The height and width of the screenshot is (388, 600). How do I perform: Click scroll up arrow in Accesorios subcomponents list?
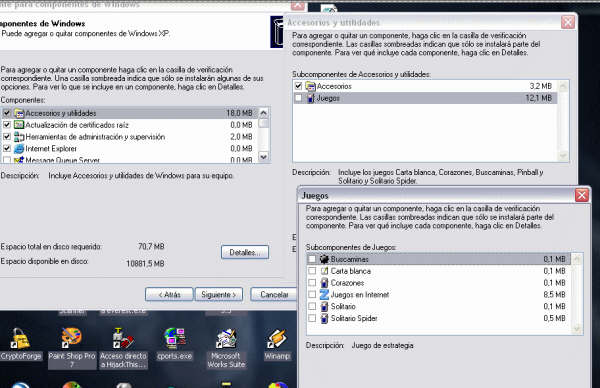(563, 86)
